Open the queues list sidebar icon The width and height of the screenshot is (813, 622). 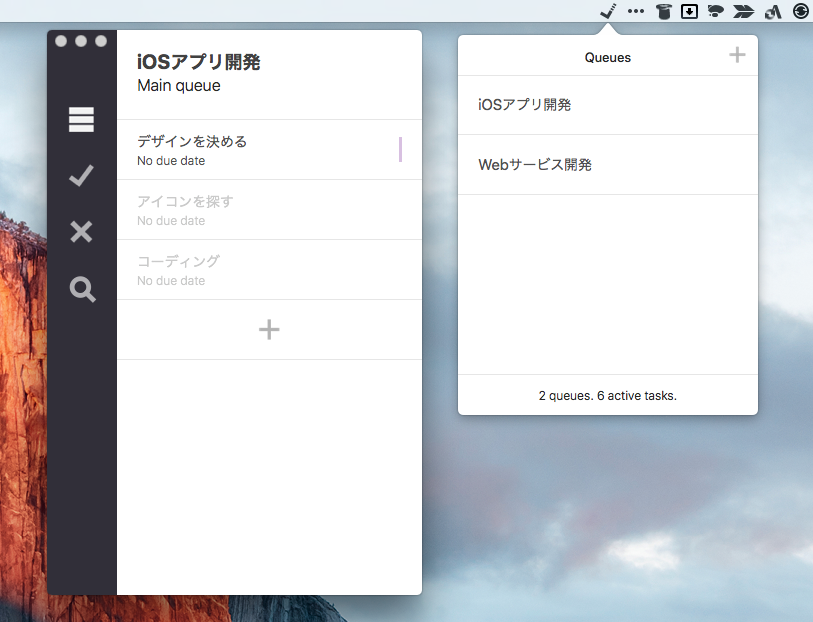(81, 120)
